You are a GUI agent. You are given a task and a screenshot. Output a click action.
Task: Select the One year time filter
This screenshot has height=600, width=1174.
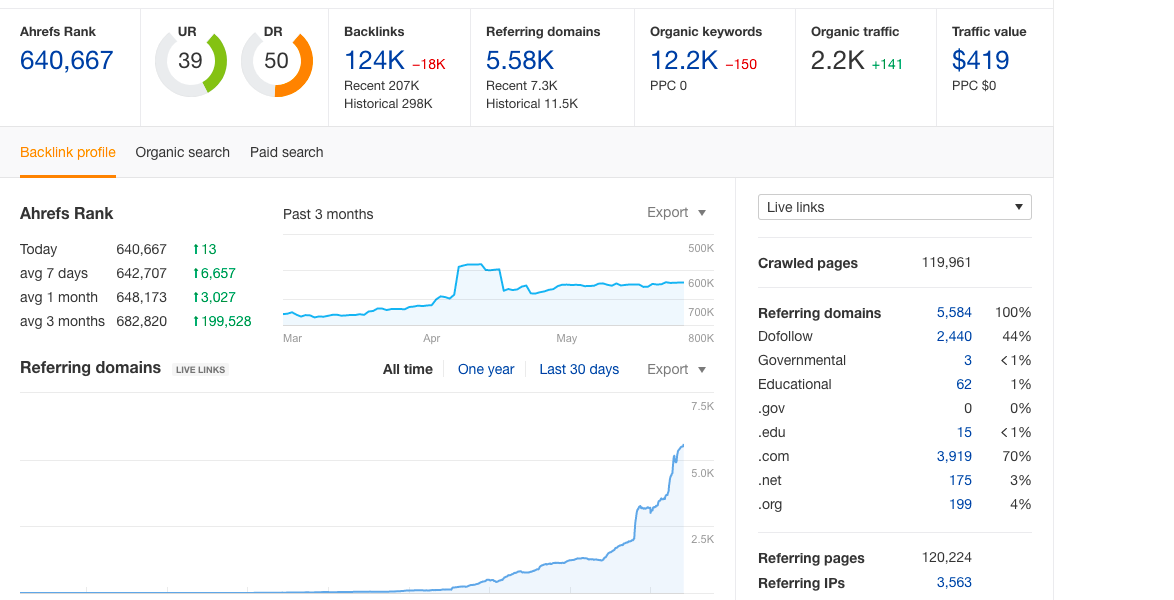coord(486,369)
